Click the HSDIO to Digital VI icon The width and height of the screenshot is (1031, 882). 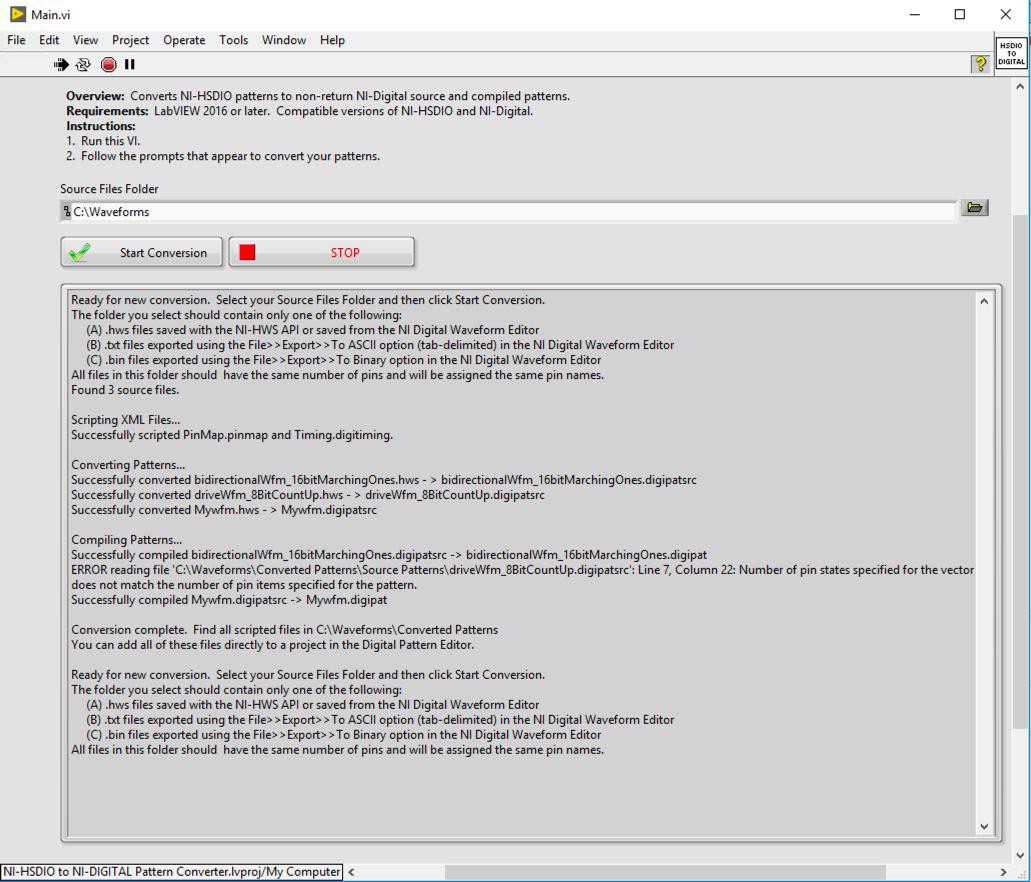point(1011,53)
